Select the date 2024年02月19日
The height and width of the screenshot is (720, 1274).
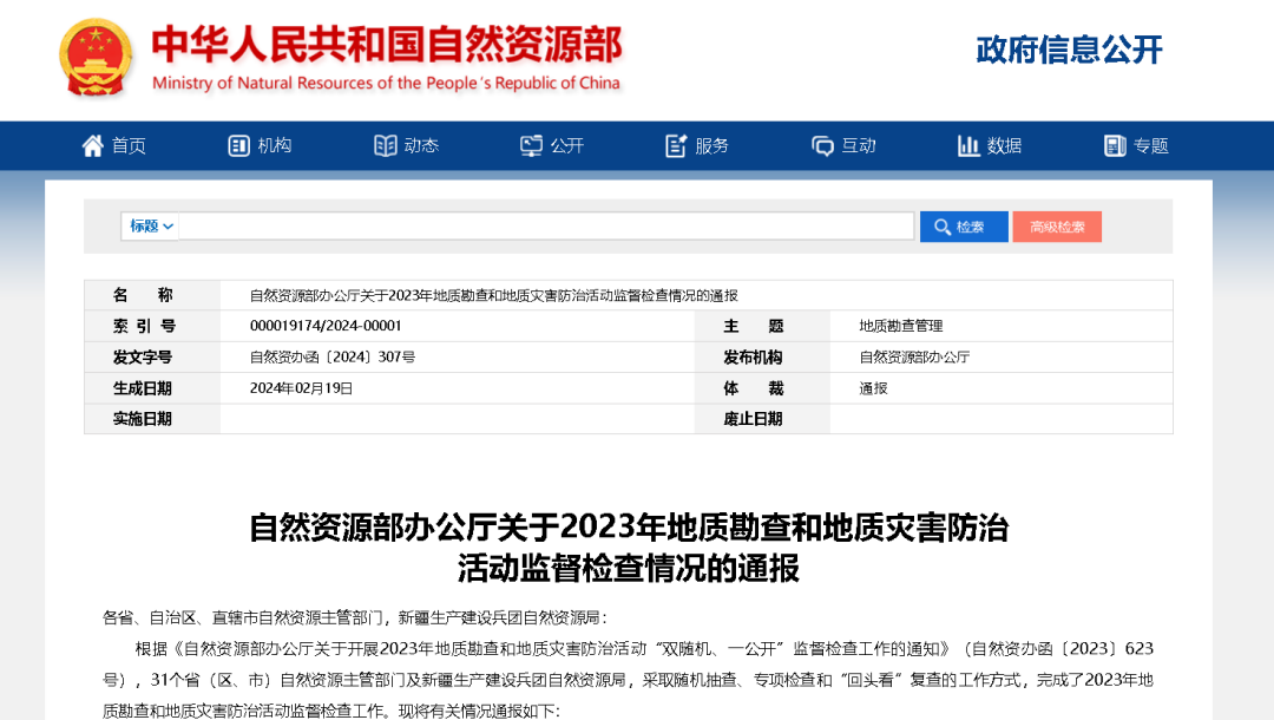pyautogui.click(x=301, y=388)
